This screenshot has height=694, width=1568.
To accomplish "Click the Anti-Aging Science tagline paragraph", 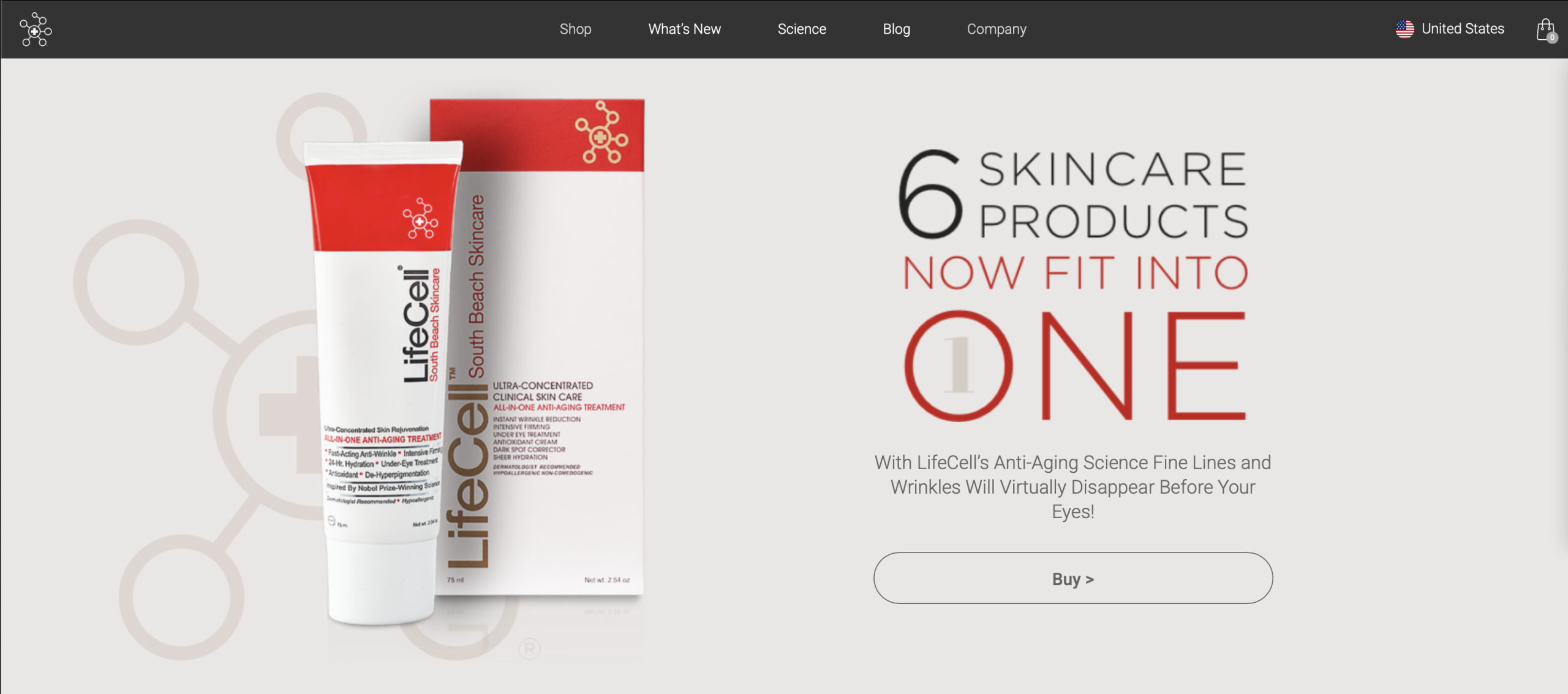I will pyautogui.click(x=1072, y=487).
